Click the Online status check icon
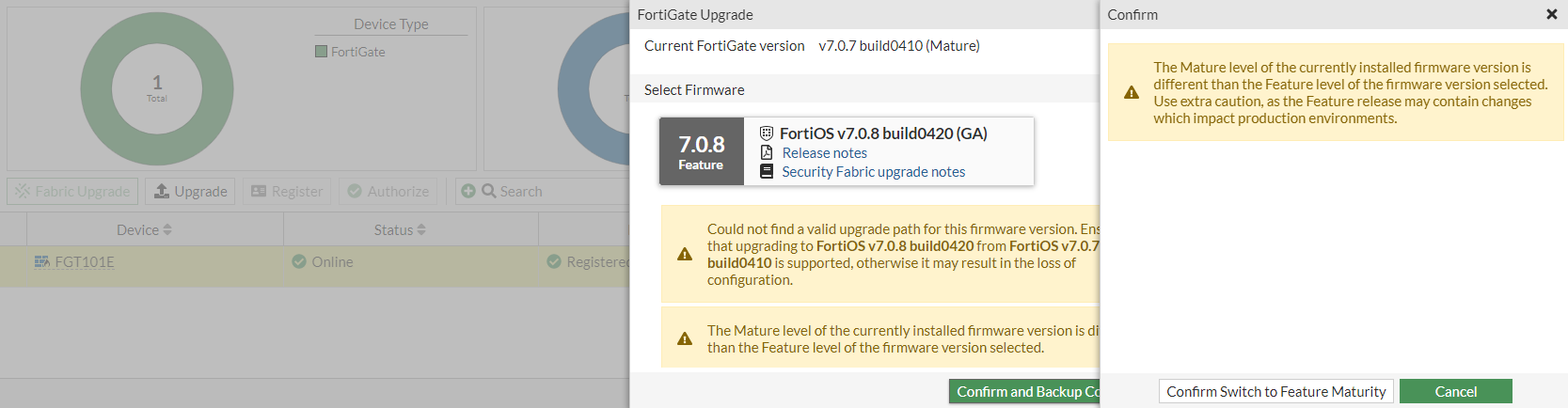Viewport: 1568px width, 408px height. click(x=299, y=262)
